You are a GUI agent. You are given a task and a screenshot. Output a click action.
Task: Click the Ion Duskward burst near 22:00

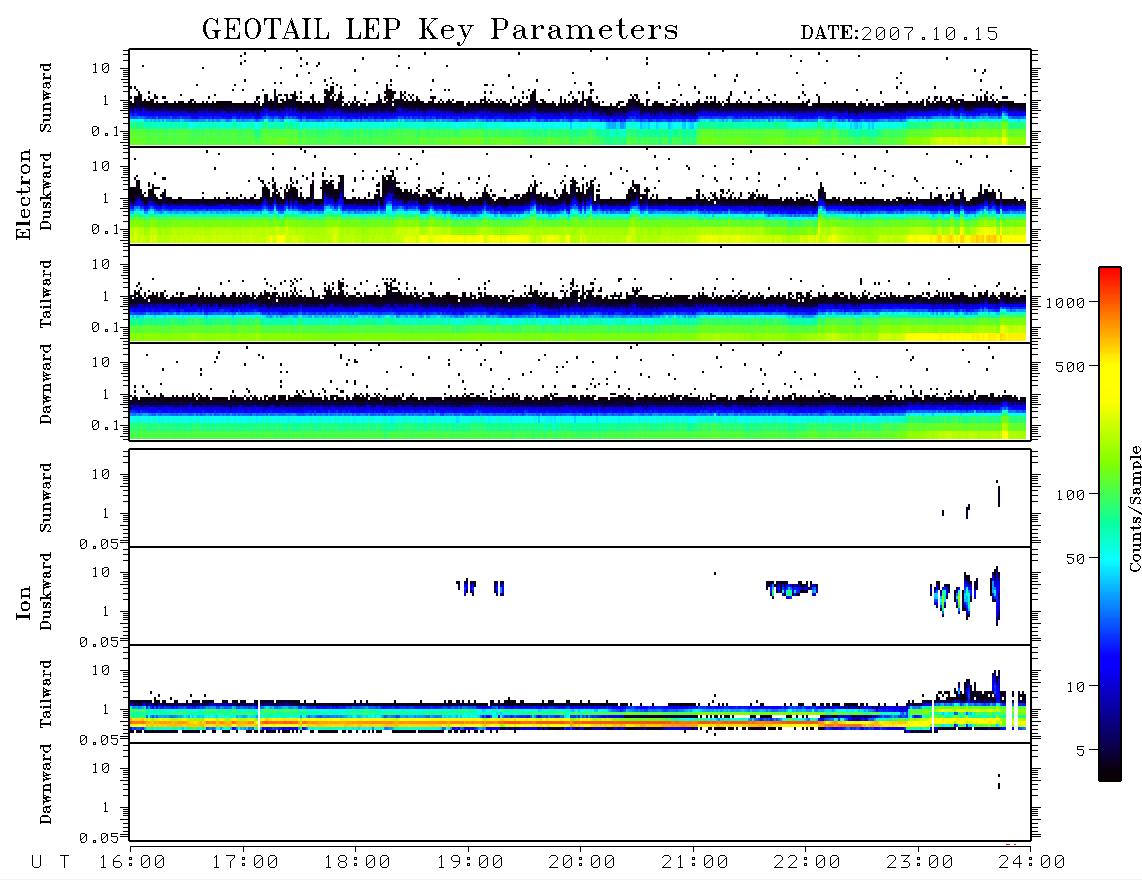click(792, 589)
